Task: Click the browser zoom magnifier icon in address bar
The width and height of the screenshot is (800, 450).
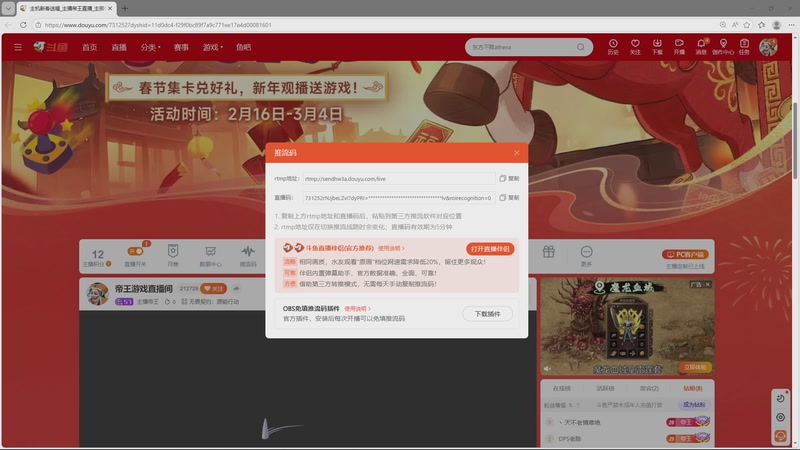Action: coord(723,24)
